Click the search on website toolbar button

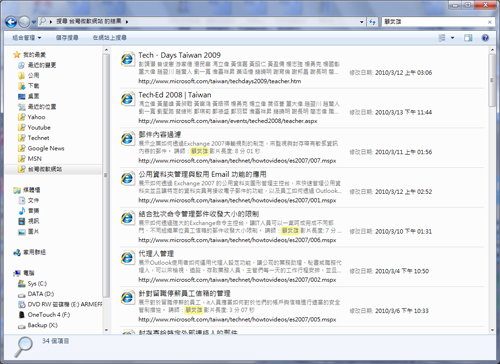pos(109,38)
